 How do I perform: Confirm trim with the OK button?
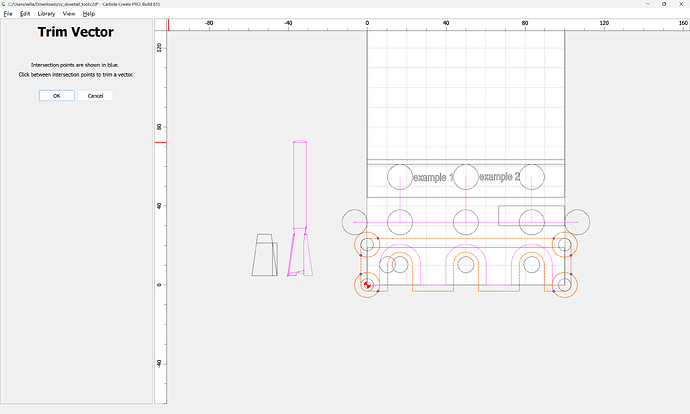click(x=57, y=95)
